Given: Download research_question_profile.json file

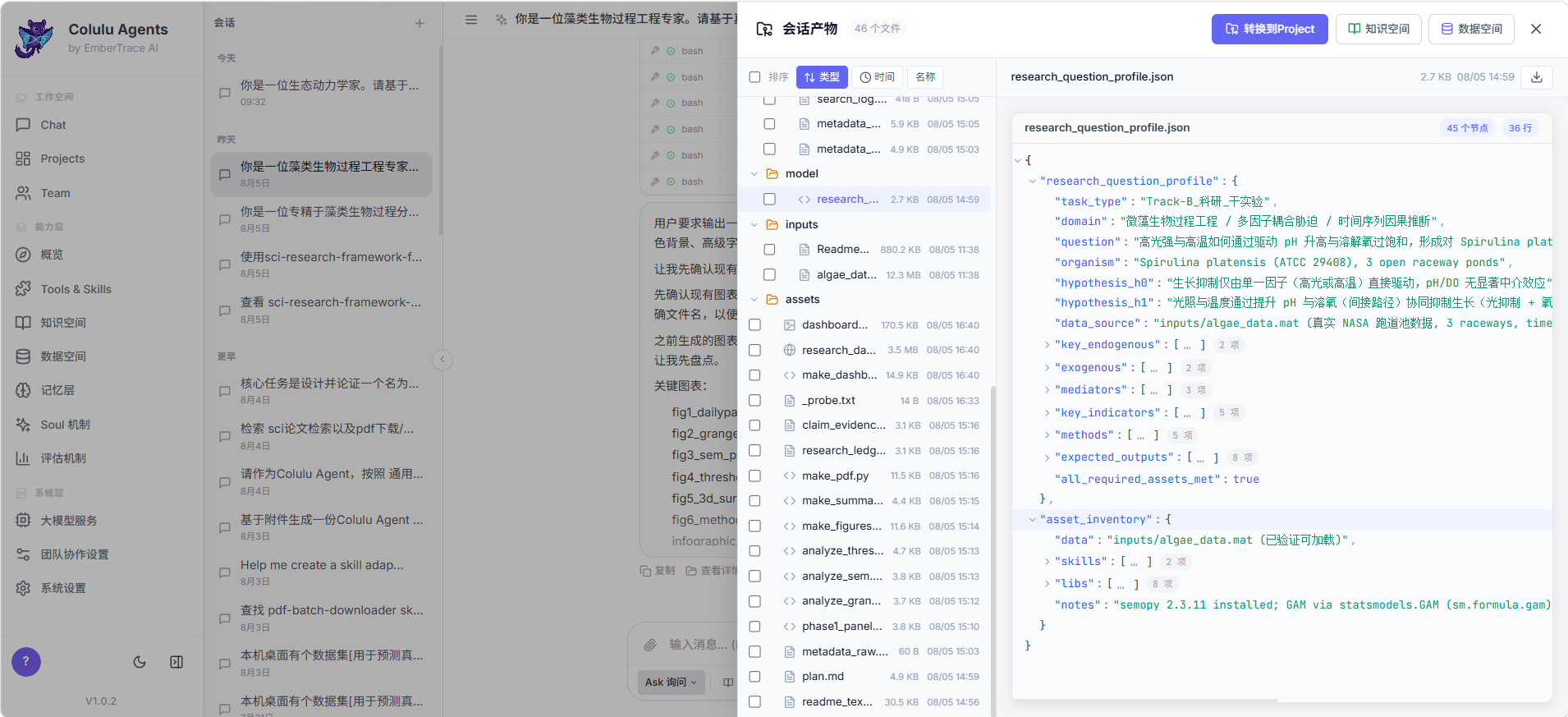Looking at the screenshot, I should 1537,77.
